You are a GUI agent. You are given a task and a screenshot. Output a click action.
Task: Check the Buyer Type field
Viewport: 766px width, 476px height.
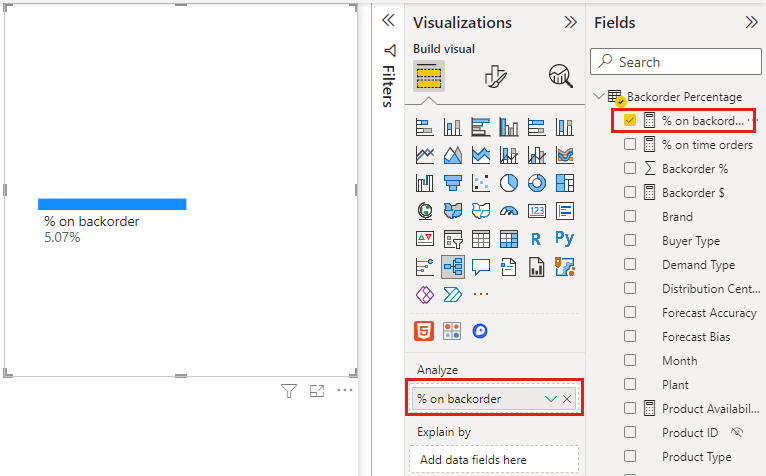pyautogui.click(x=630, y=240)
